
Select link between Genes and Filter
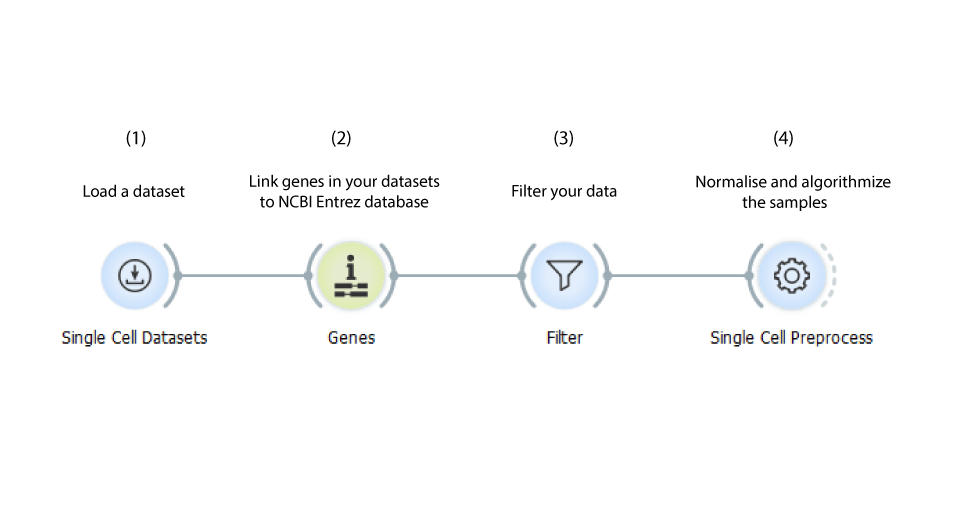coord(458,275)
